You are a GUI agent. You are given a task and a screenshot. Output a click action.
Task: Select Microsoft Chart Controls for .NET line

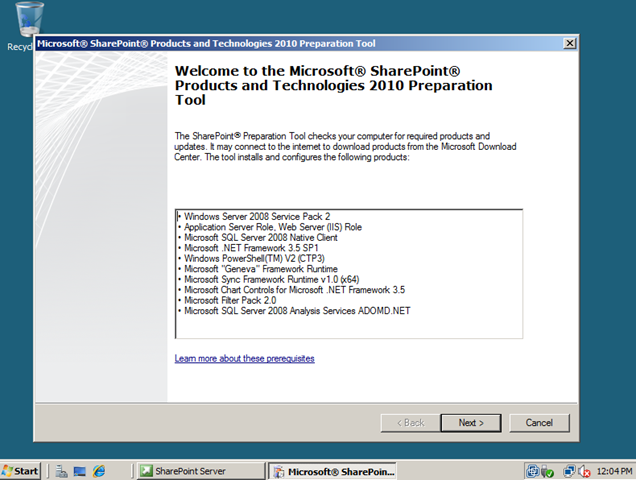click(294, 290)
